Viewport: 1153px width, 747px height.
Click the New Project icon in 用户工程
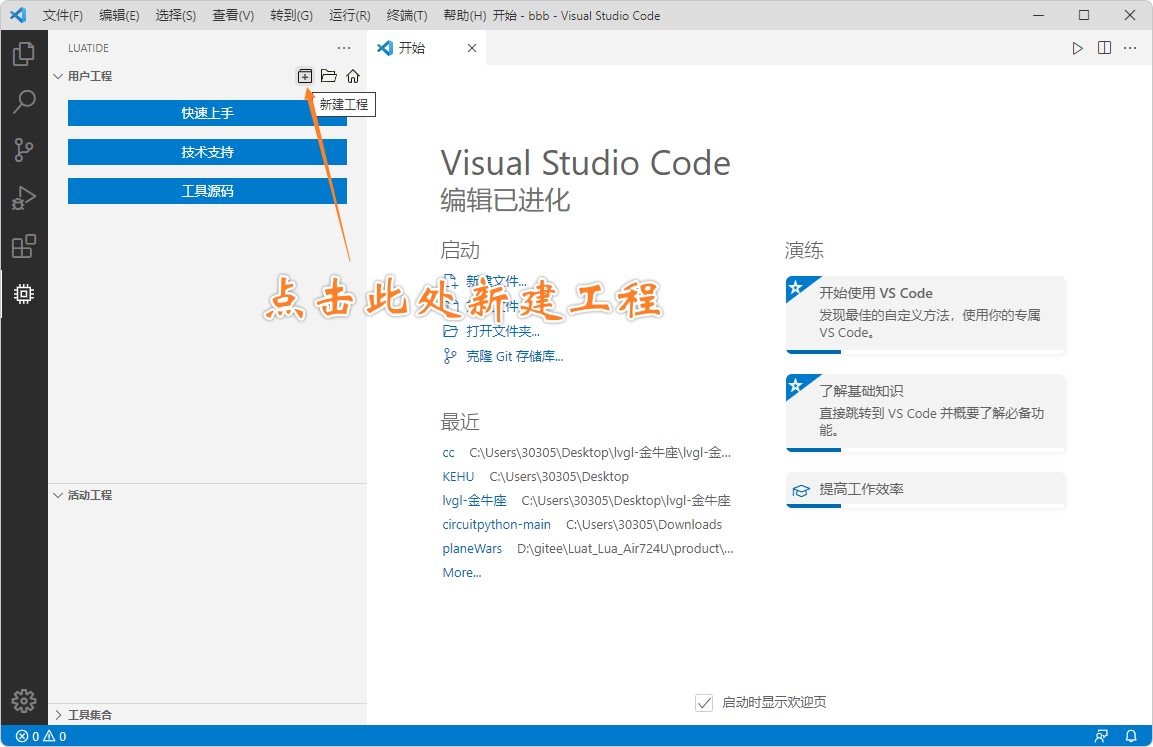click(304, 76)
